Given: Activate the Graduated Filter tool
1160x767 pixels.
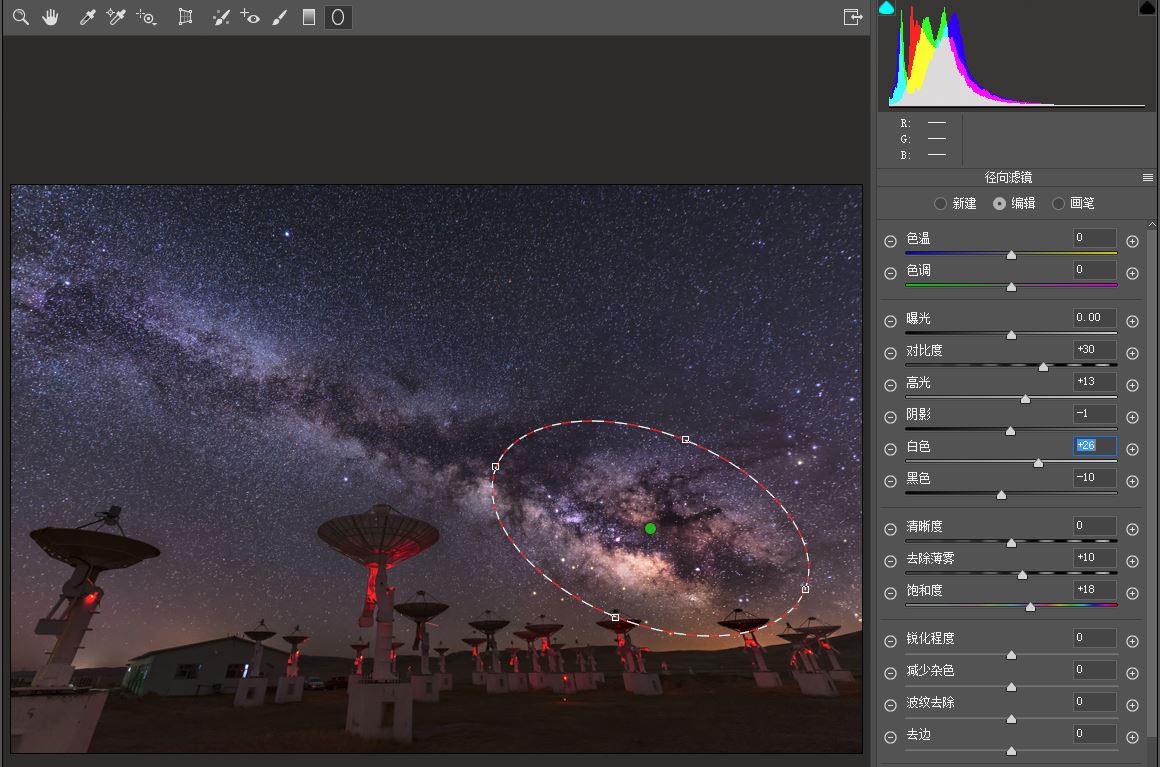Looking at the screenshot, I should click(309, 17).
